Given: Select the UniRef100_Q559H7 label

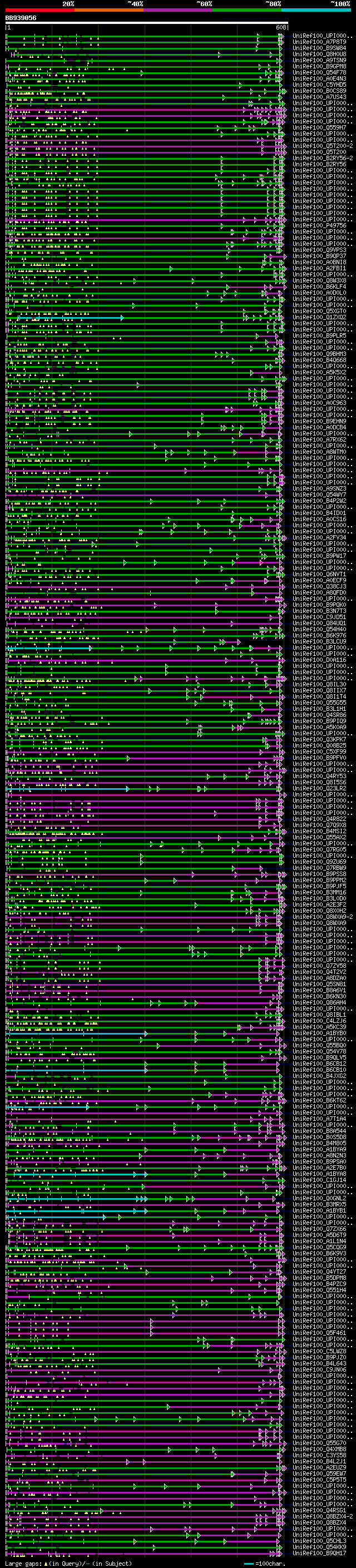Looking at the screenshot, I should click(x=319, y=128).
